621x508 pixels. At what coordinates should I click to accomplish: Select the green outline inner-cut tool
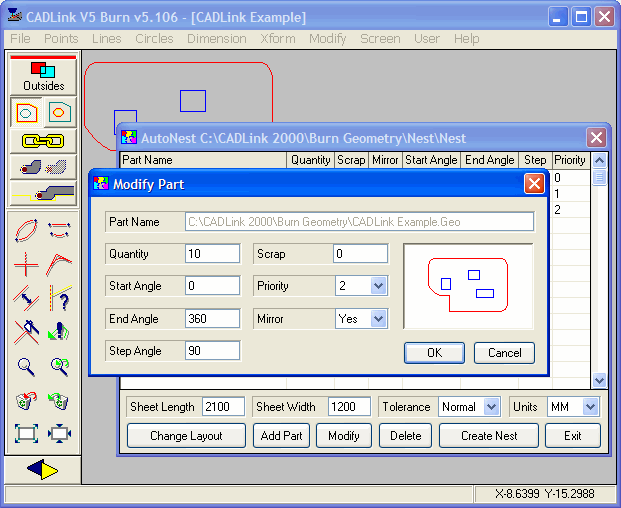(x=59, y=112)
